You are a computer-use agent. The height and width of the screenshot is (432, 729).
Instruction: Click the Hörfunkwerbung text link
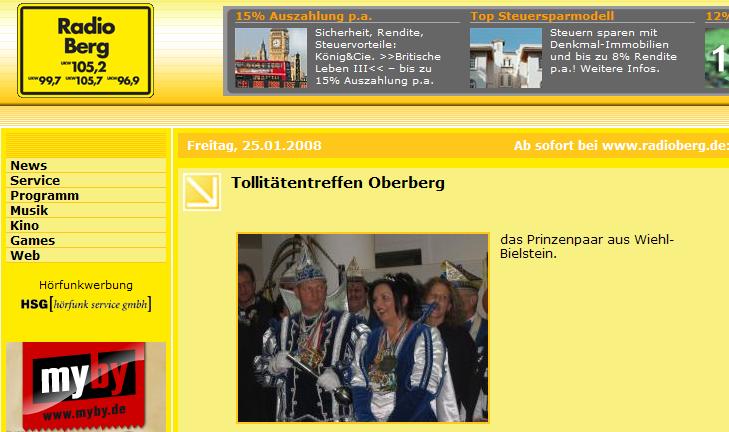pyautogui.click(x=86, y=285)
